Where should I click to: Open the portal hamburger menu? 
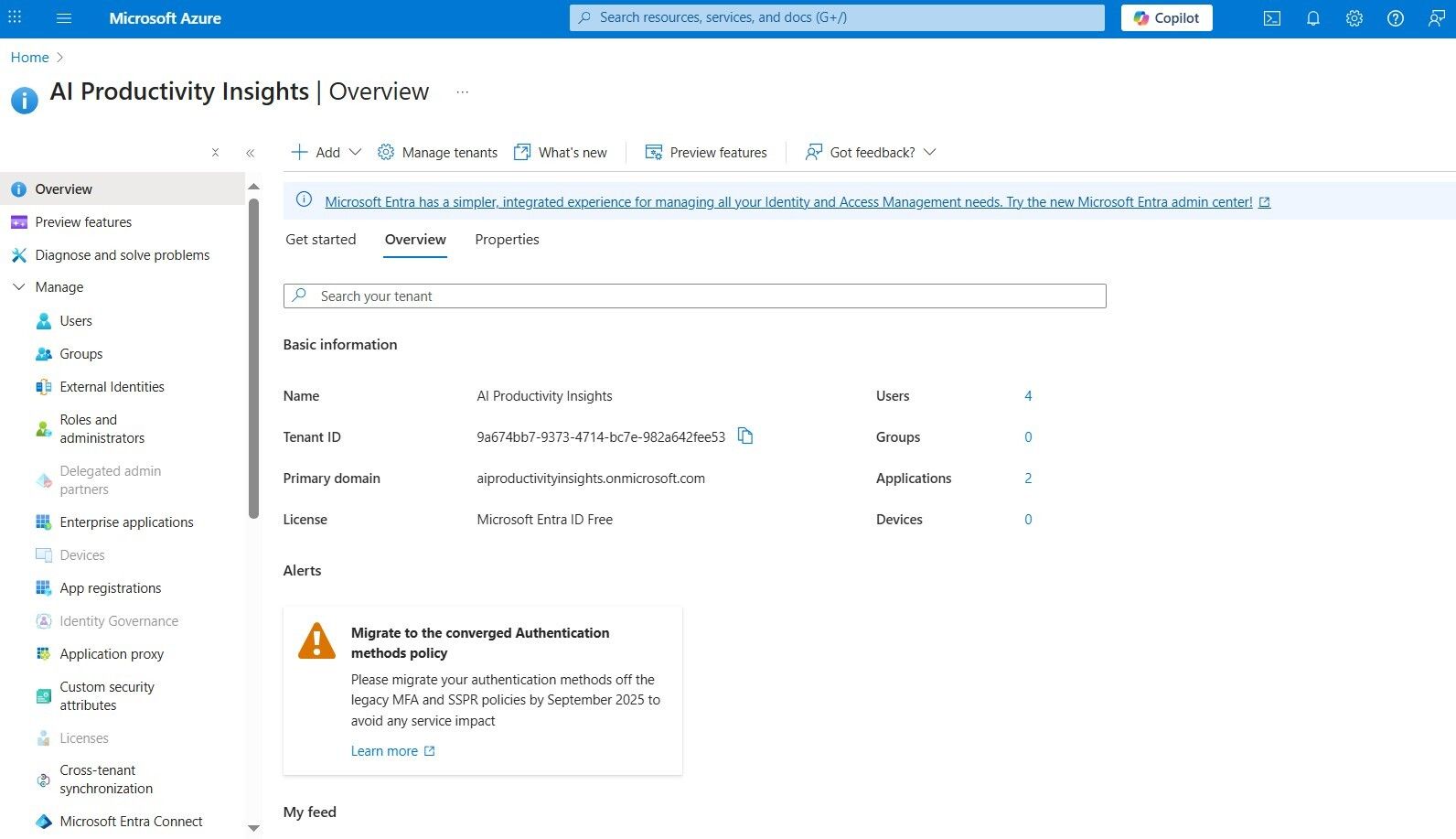pos(64,18)
